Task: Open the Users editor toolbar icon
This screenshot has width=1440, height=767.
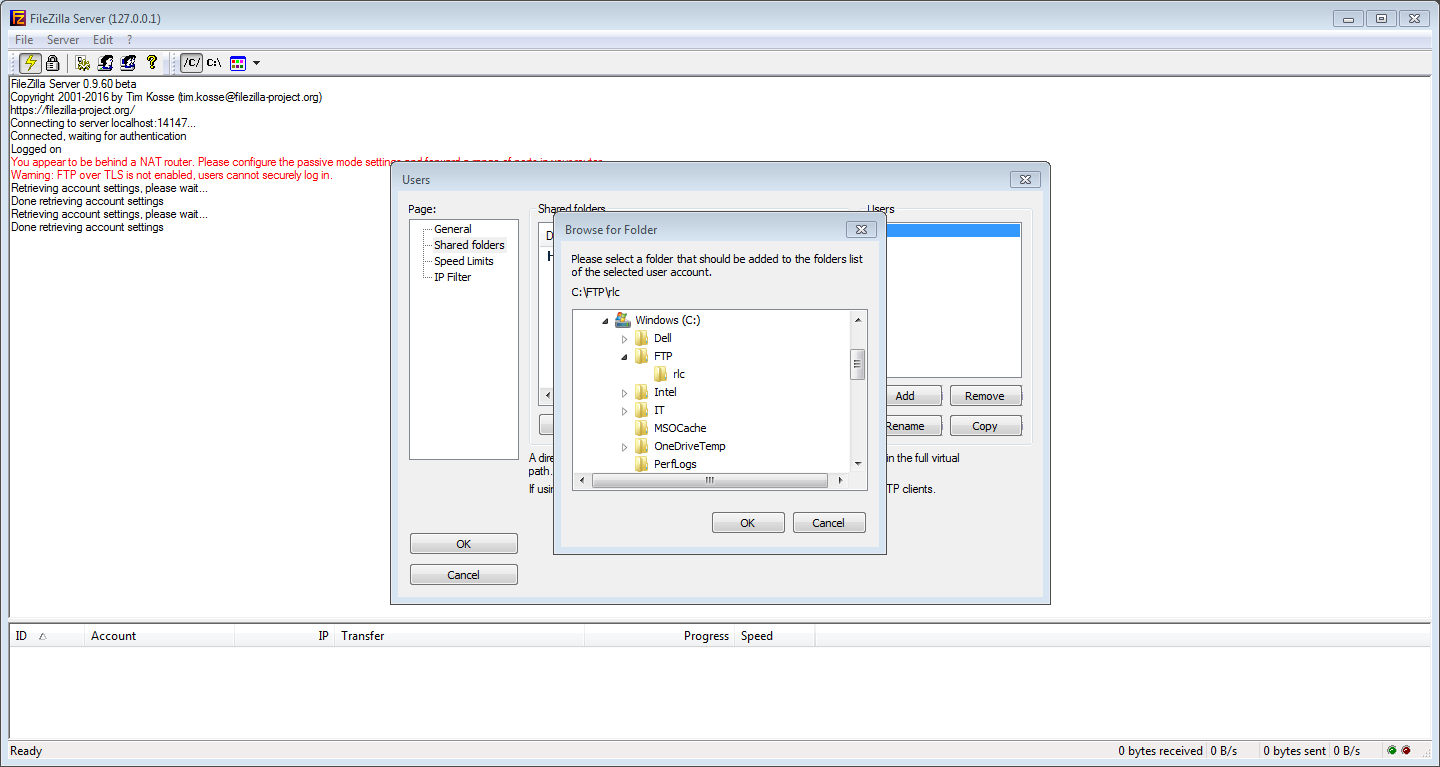Action: click(105, 63)
